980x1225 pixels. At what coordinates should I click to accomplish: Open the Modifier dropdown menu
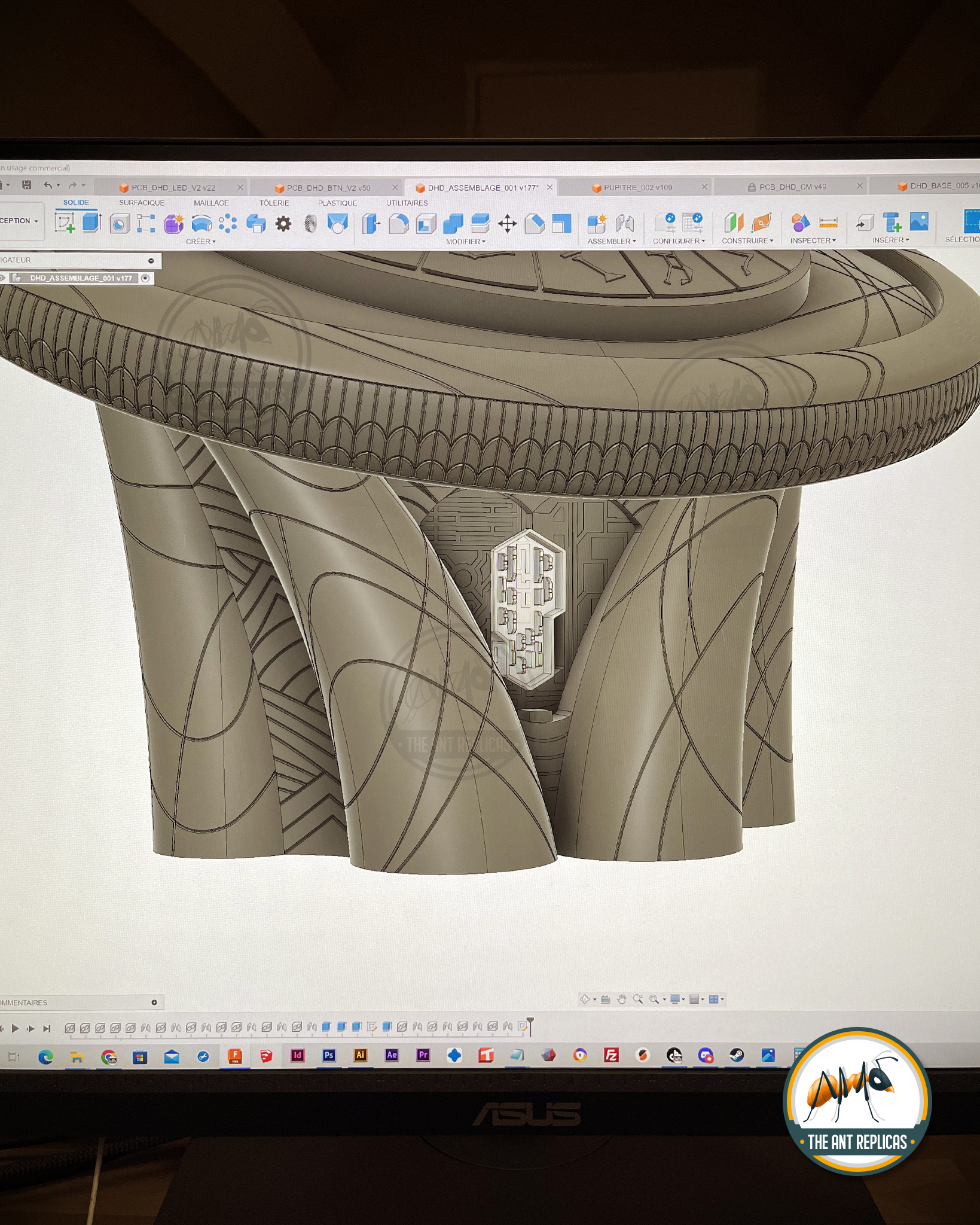(x=466, y=242)
